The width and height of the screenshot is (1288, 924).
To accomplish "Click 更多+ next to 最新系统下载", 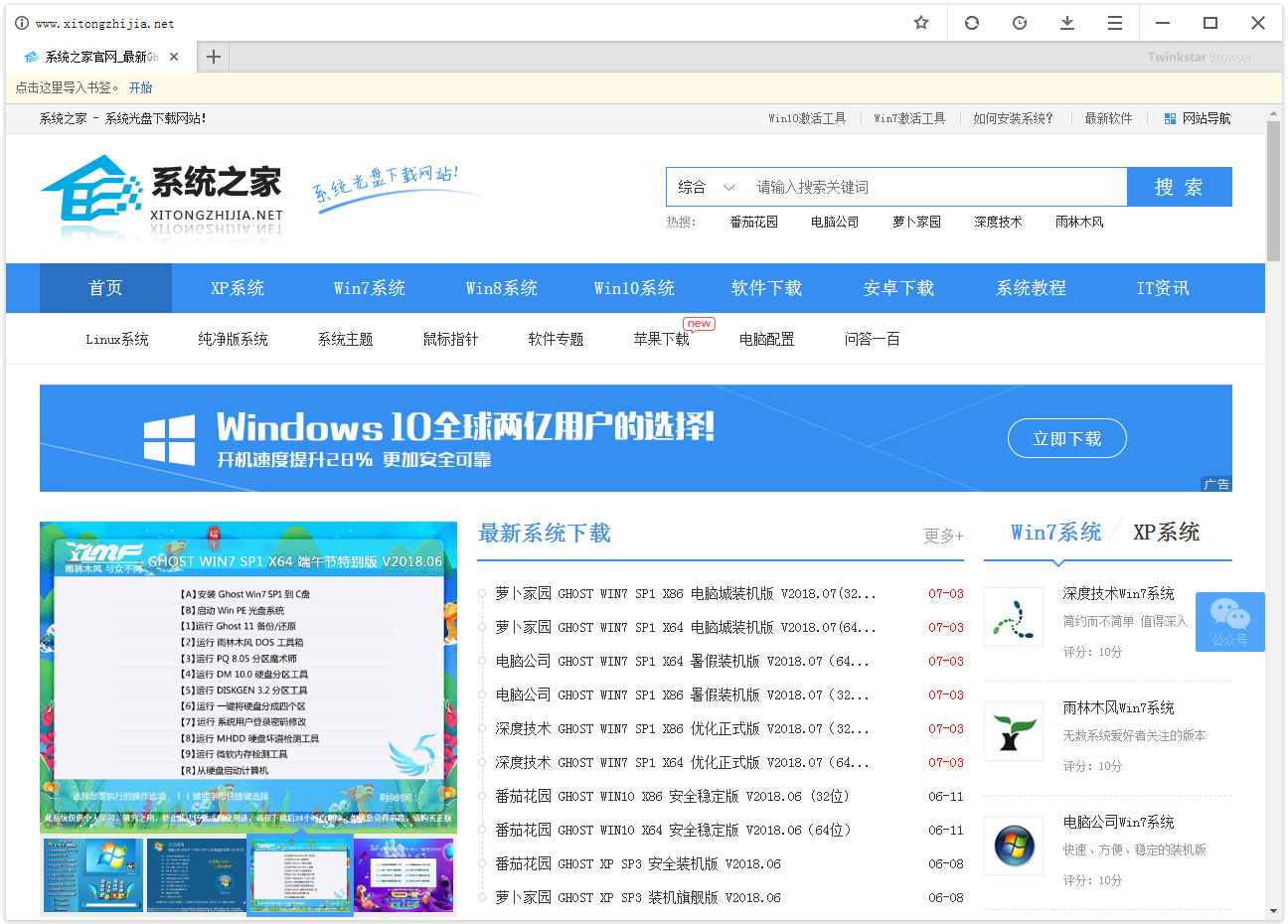I will pos(943,536).
